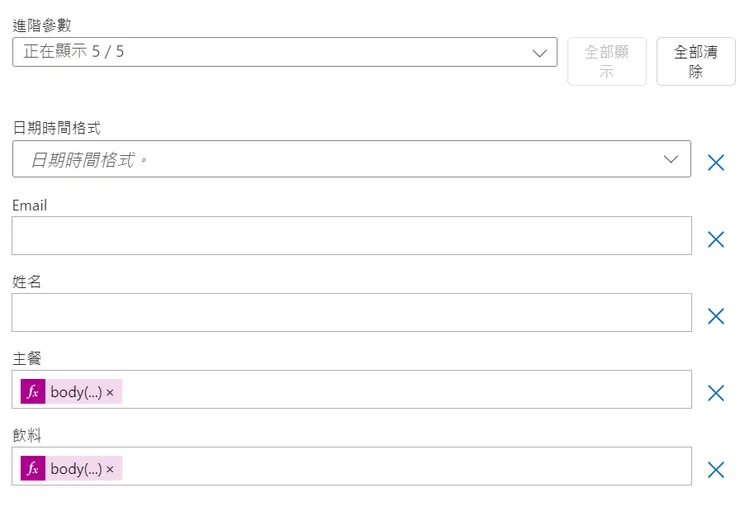Image resolution: width=740 pixels, height=506 pixels.
Task: Select the body(...) expression token in 飲料
Action: 76,468
